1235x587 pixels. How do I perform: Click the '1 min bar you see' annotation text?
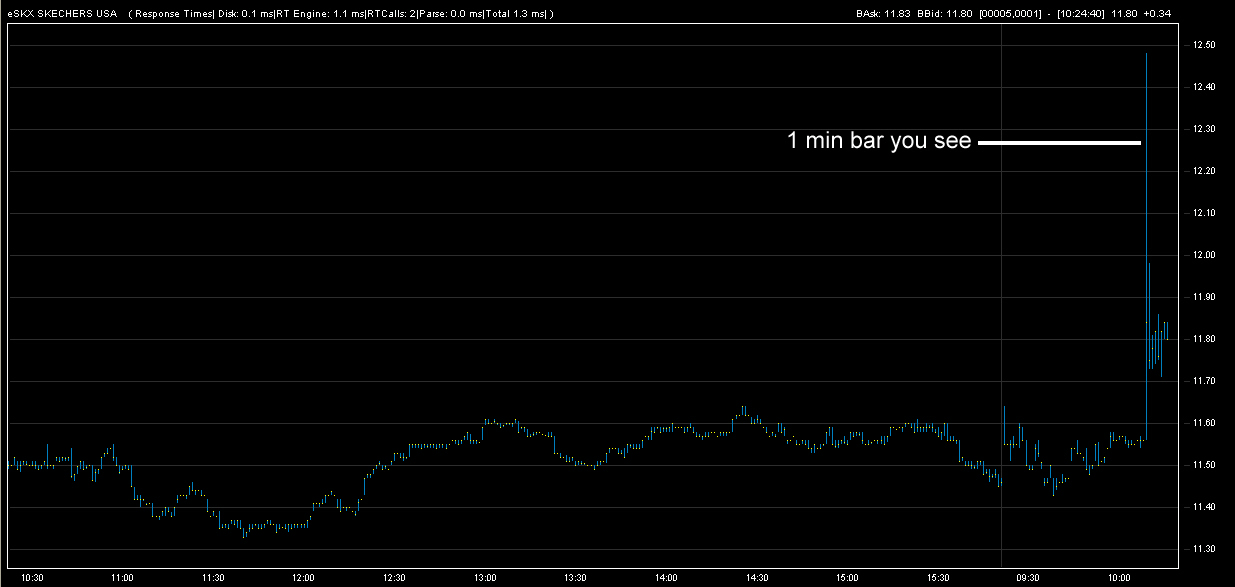(x=879, y=141)
